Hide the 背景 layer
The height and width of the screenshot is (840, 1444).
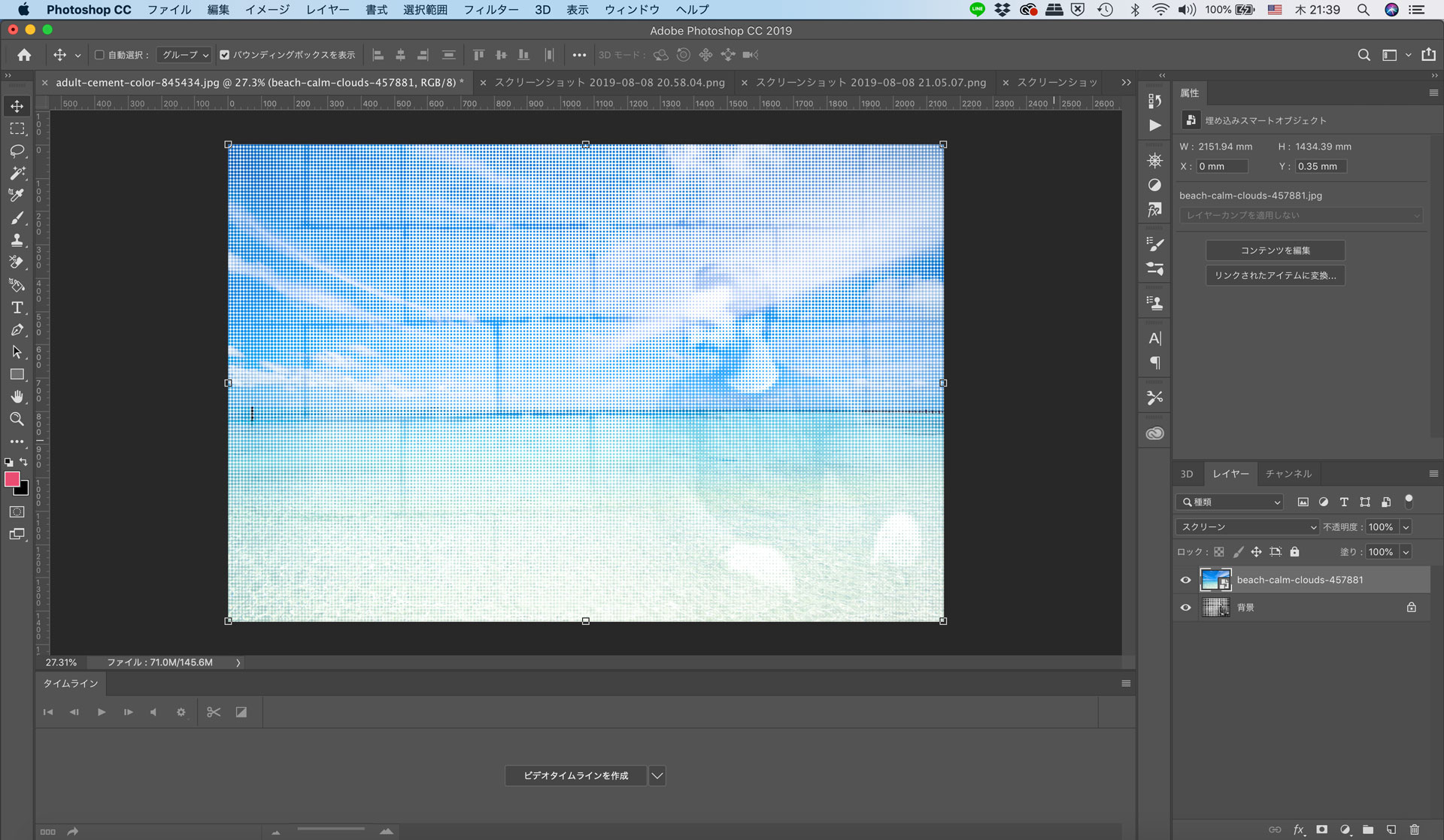point(1185,608)
